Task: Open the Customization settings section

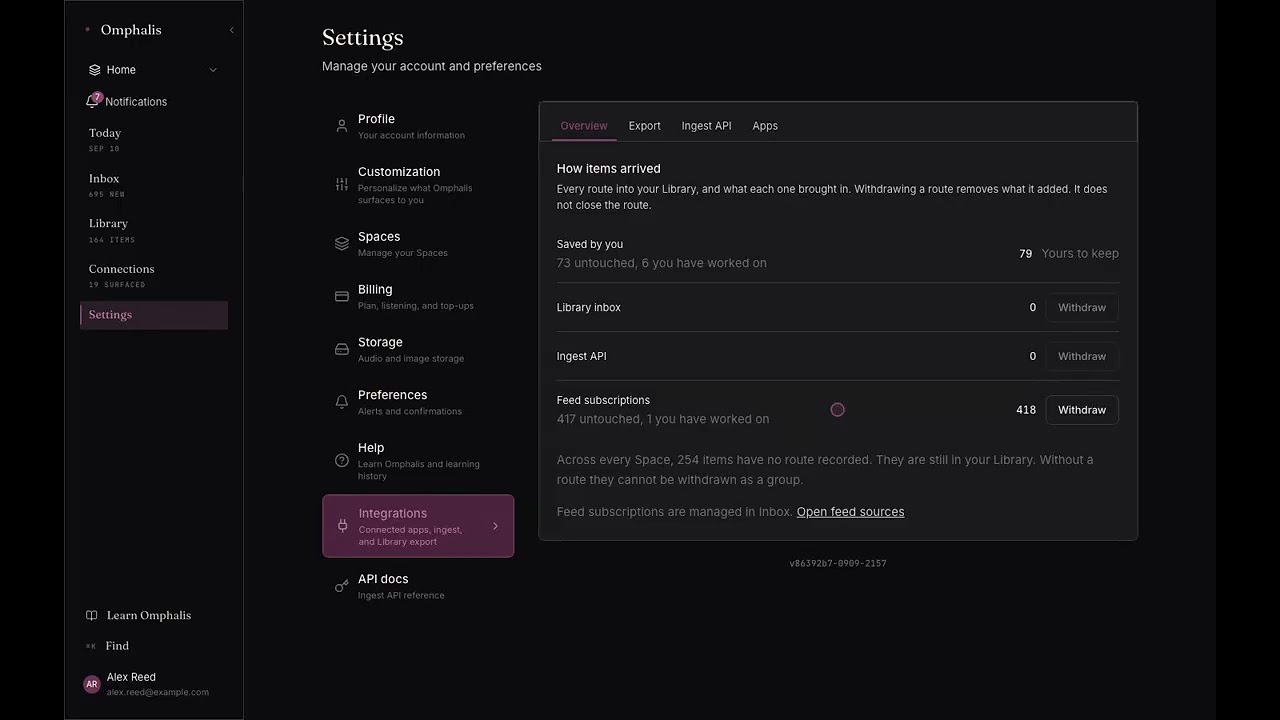Action: point(418,185)
